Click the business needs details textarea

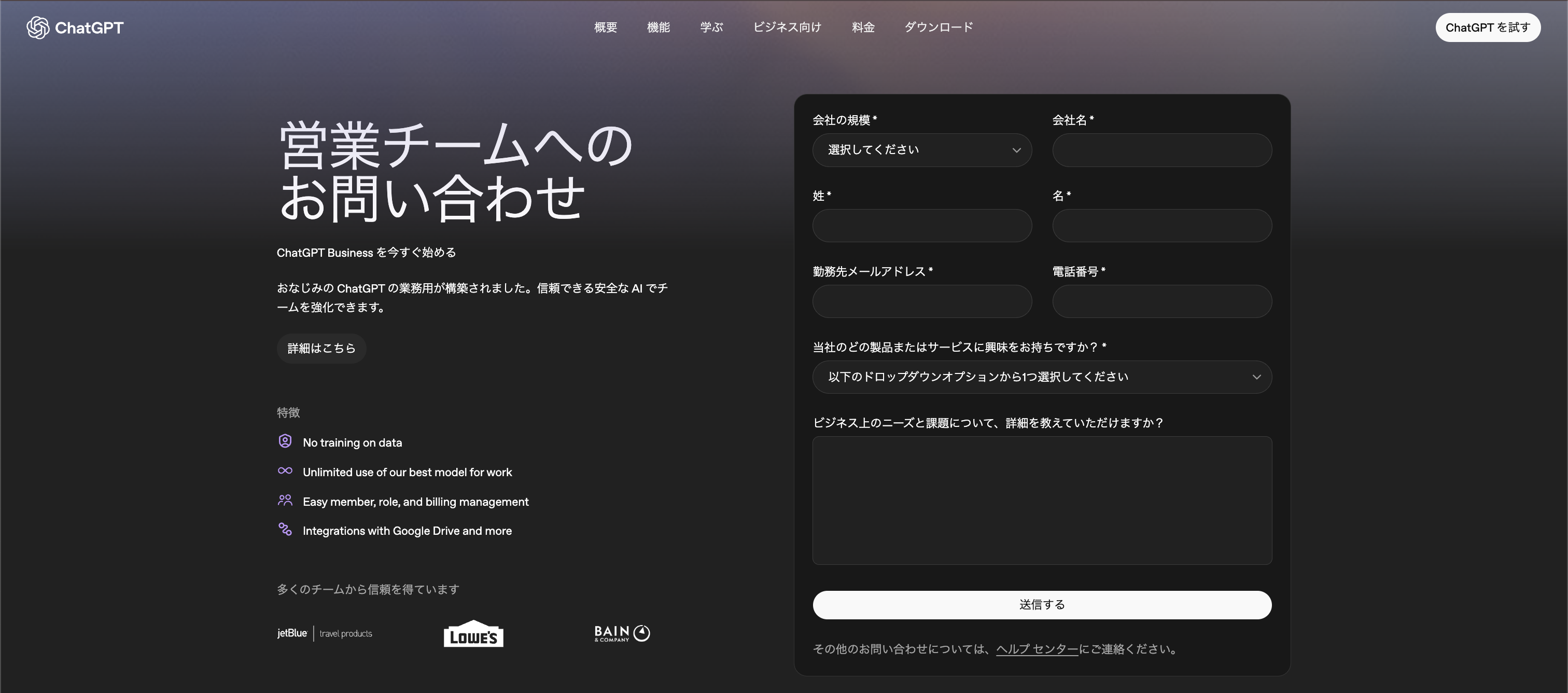(x=1042, y=500)
